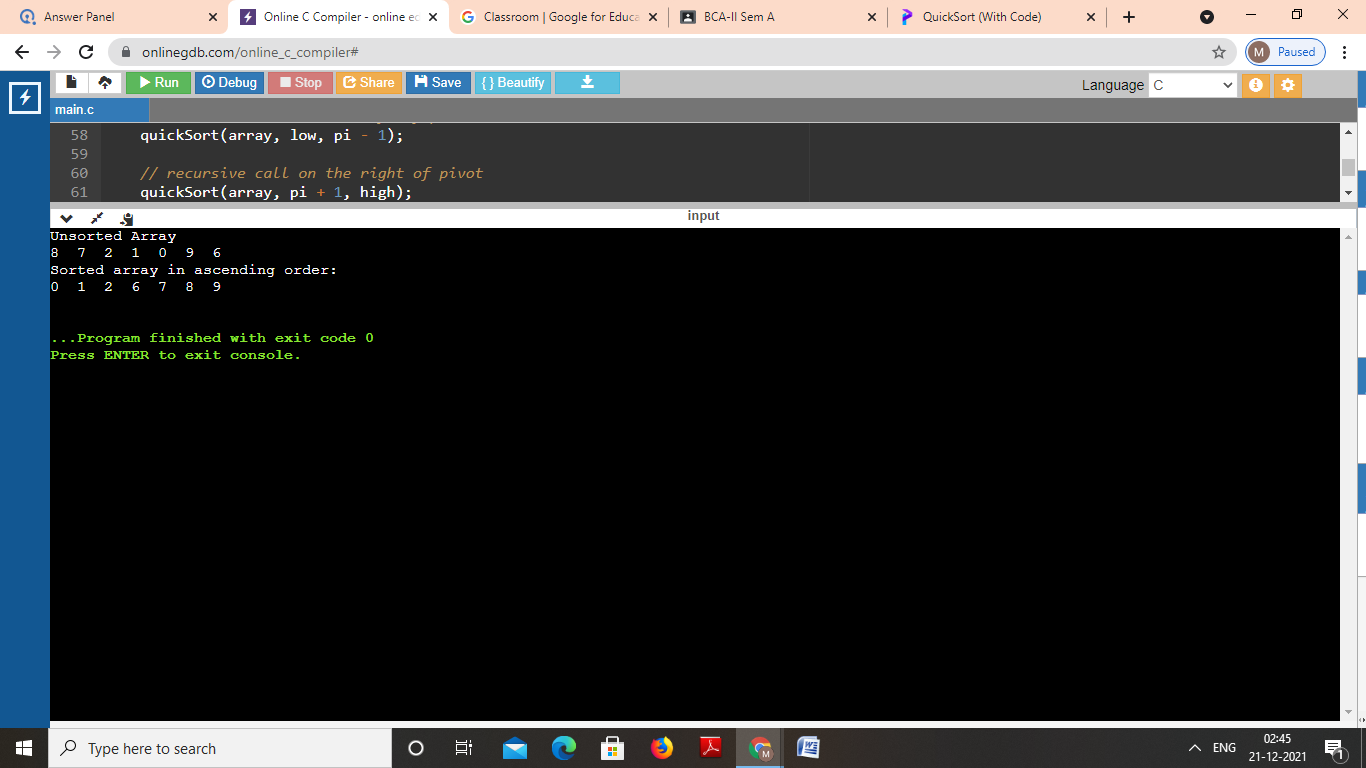This screenshot has width=1366, height=768.
Task: Click the code editor's vertical scrollbar thumb
Action: (1348, 167)
